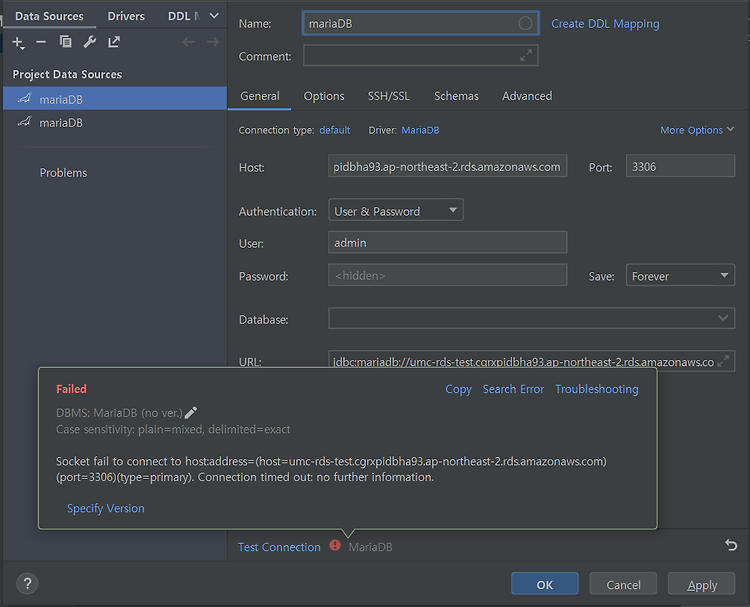The height and width of the screenshot is (607, 750).
Task: Click the Name input field
Action: click(x=420, y=23)
